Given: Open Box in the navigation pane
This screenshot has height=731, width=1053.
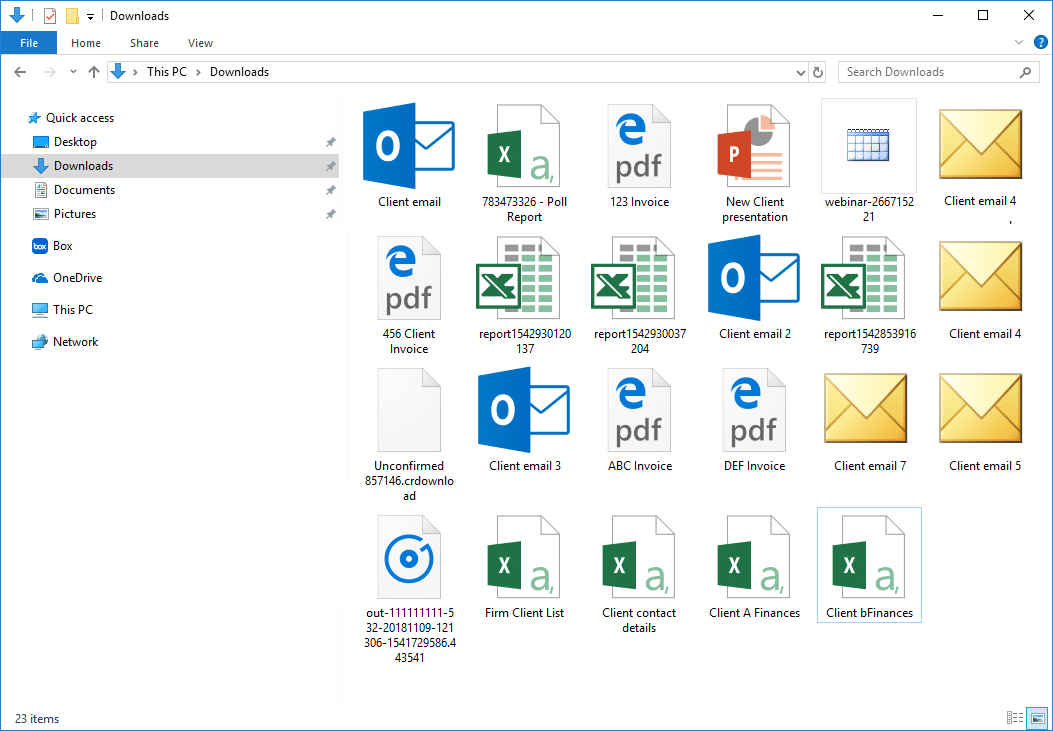Looking at the screenshot, I should (52, 246).
